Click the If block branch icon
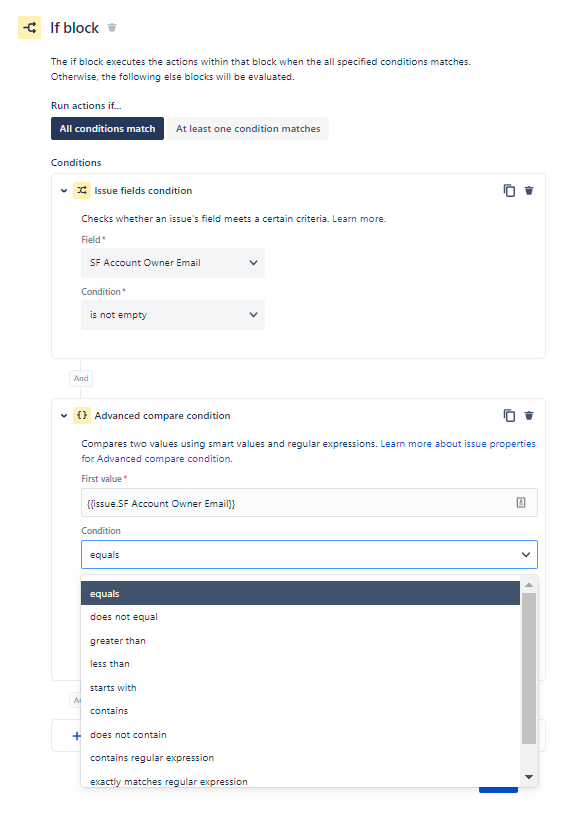Screen dimensions: 585x835 point(30,28)
